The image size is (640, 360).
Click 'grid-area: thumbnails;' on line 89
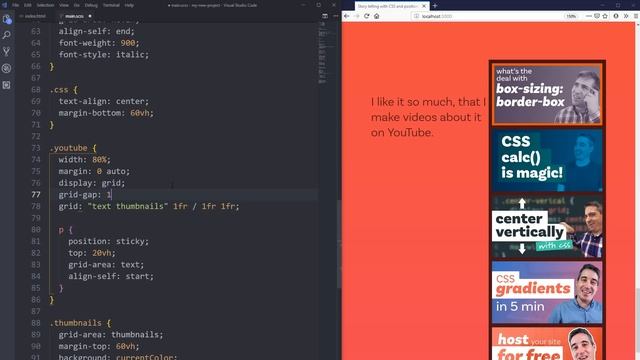(111, 335)
